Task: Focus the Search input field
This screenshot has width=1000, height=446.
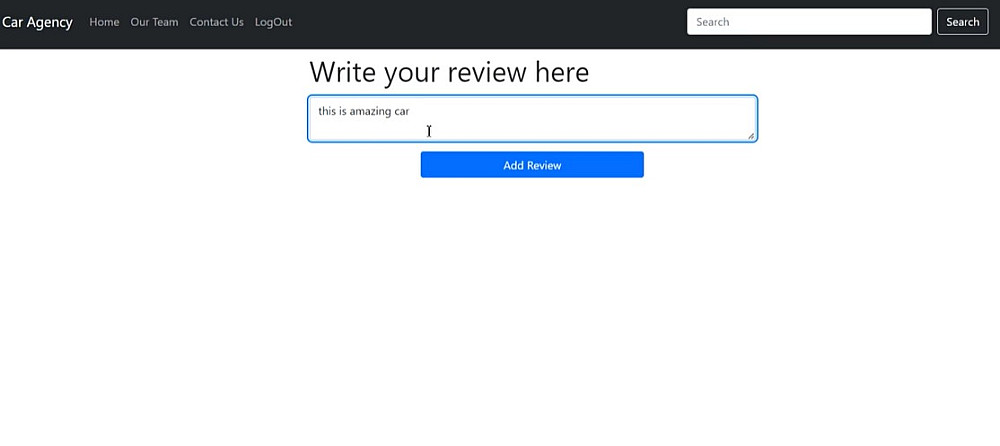Action: pos(809,22)
